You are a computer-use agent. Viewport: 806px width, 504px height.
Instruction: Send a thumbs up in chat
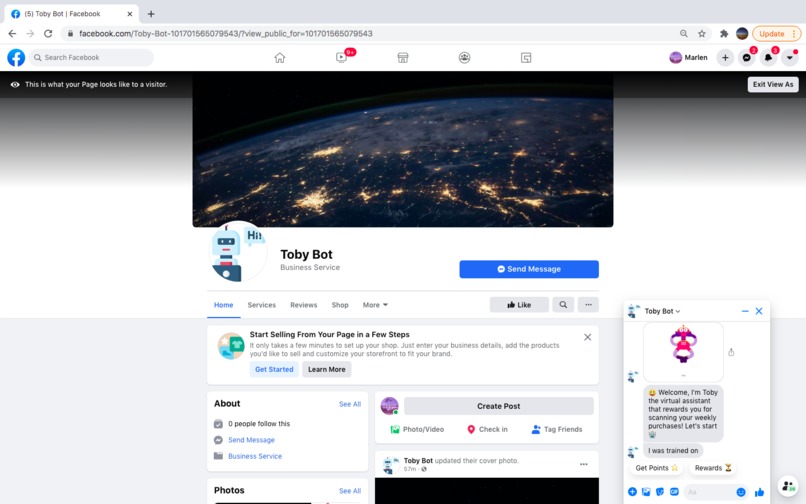[759, 492]
